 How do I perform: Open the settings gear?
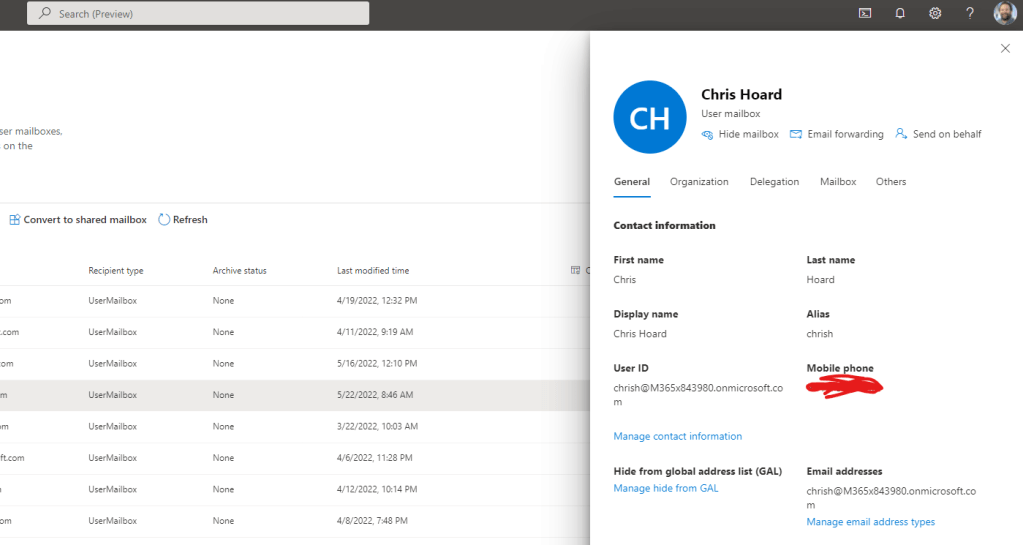point(935,13)
